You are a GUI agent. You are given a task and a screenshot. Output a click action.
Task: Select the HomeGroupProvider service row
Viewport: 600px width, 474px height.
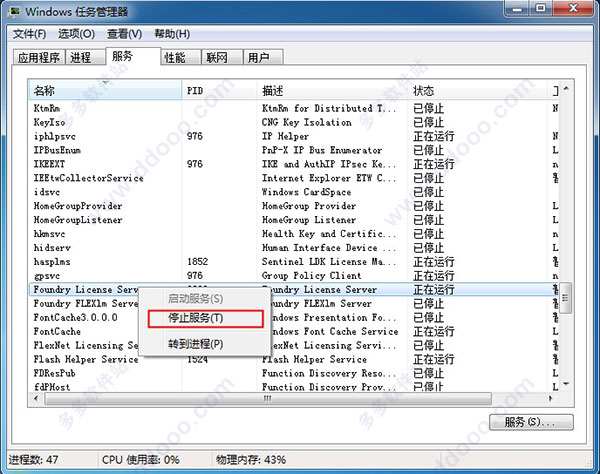[294, 206]
